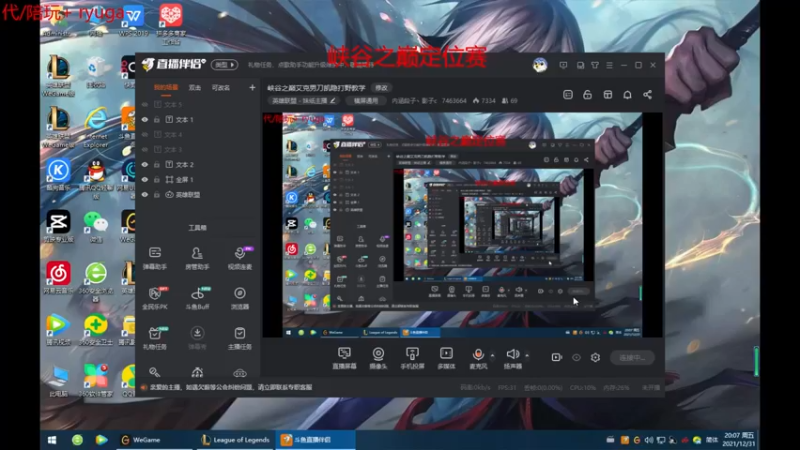Click the eye preview icon near settings
The image size is (800, 450).
coord(576,357)
